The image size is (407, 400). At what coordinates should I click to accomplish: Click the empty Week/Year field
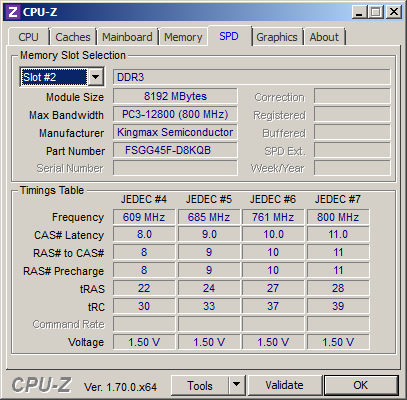(x=352, y=168)
